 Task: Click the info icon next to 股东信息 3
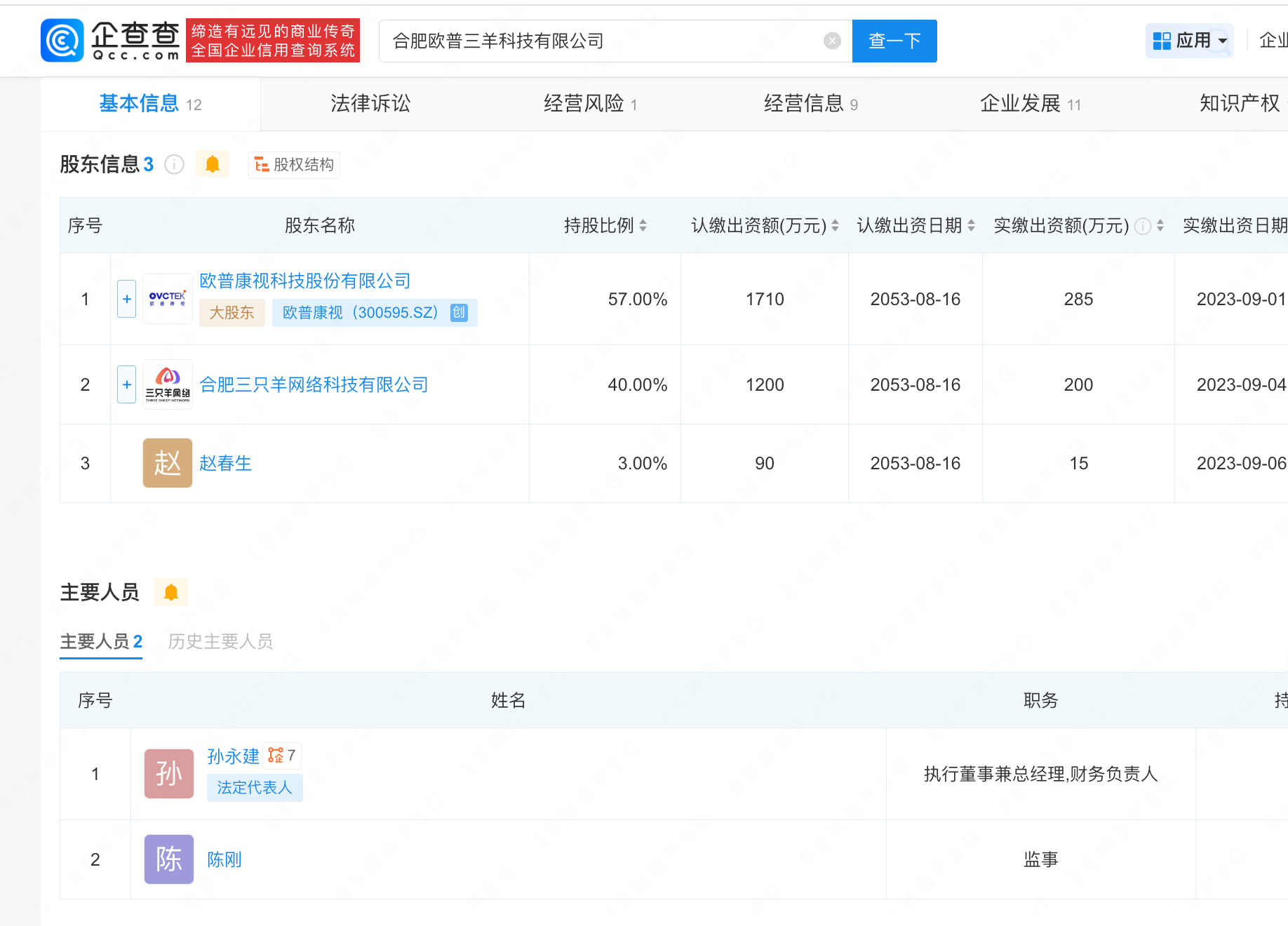(174, 164)
